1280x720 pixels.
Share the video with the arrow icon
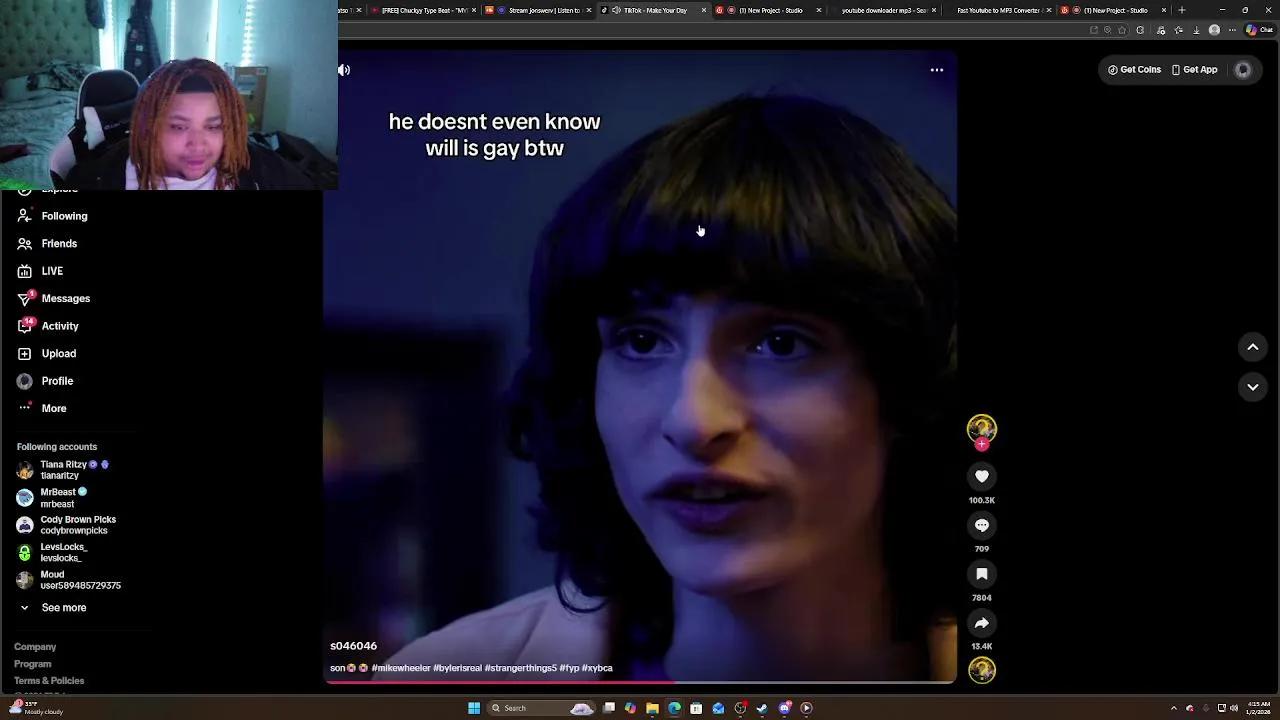(982, 623)
